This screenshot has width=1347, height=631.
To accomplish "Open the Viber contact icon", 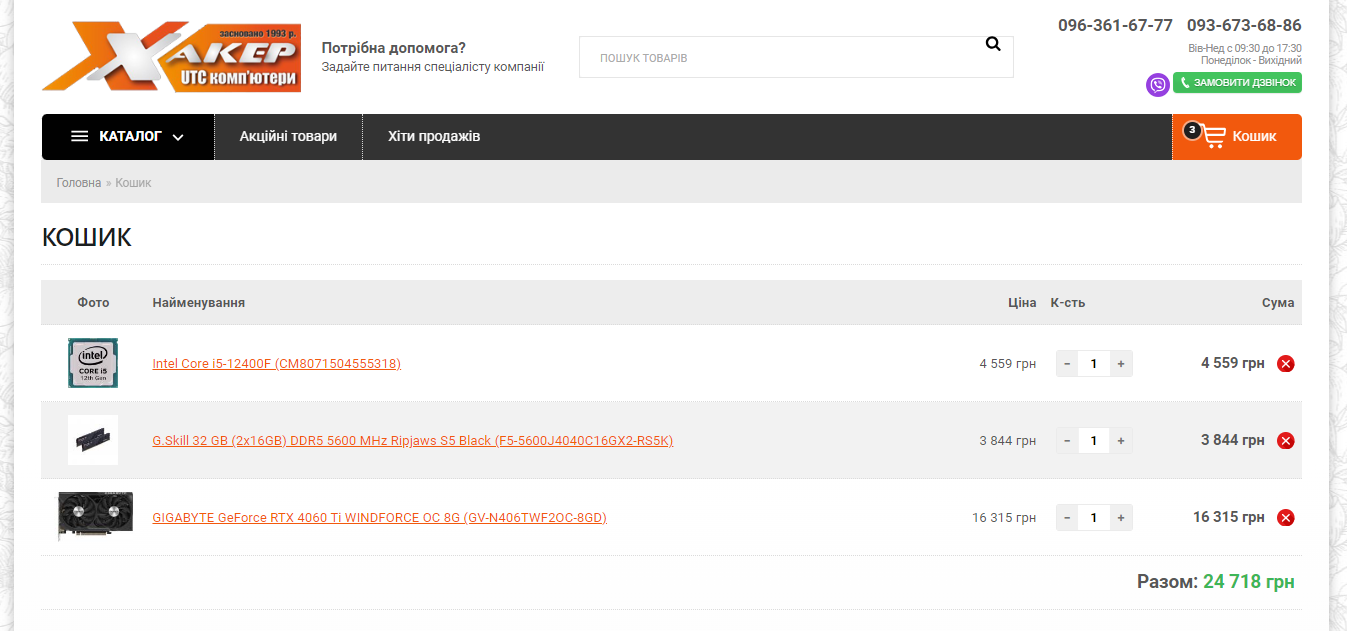I will tap(1158, 85).
